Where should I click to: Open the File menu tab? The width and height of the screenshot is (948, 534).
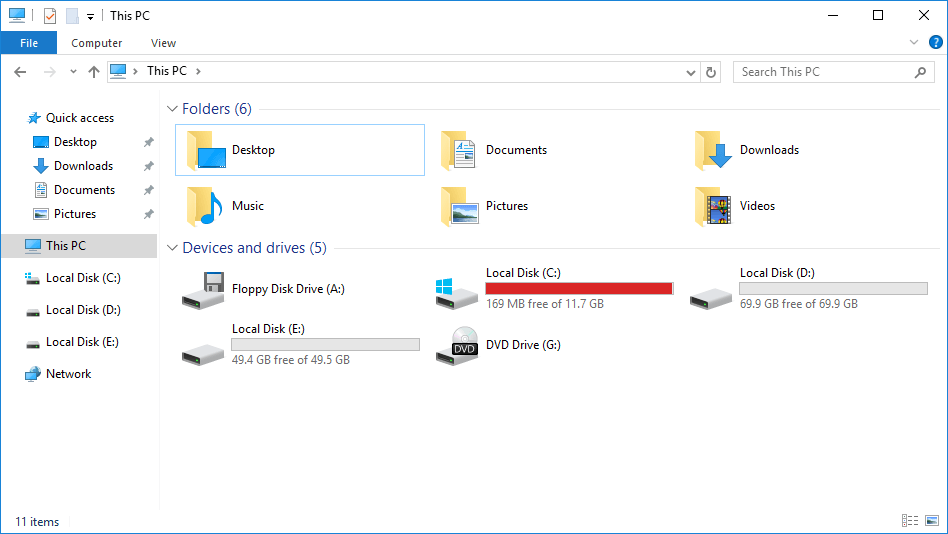click(29, 43)
